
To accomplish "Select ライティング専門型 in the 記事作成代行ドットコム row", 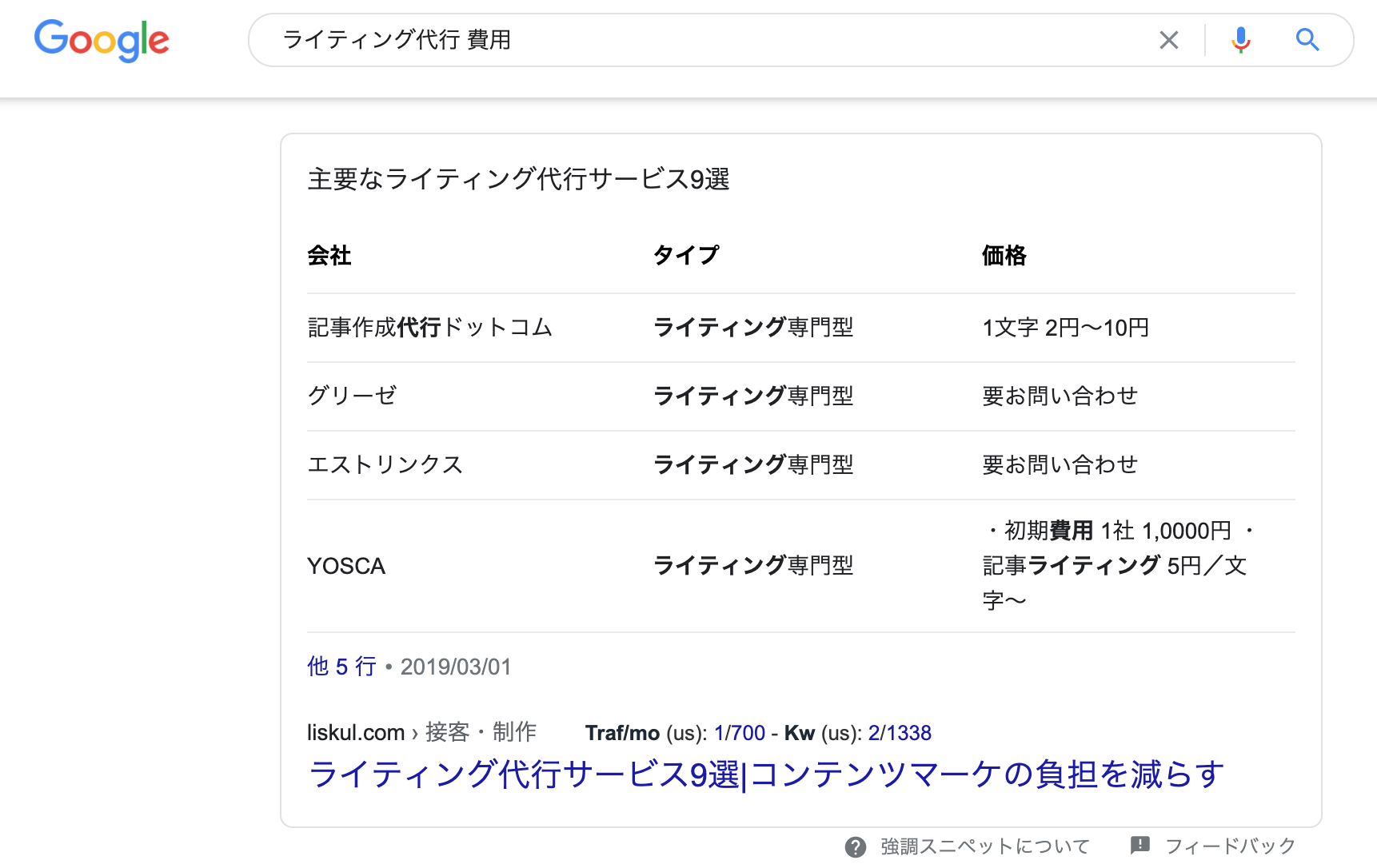I will tap(753, 328).
